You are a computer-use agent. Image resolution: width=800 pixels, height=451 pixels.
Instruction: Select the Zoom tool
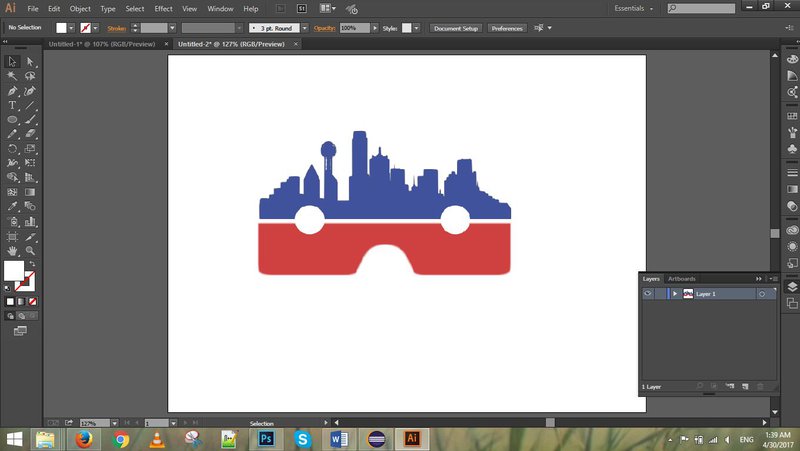coord(31,250)
